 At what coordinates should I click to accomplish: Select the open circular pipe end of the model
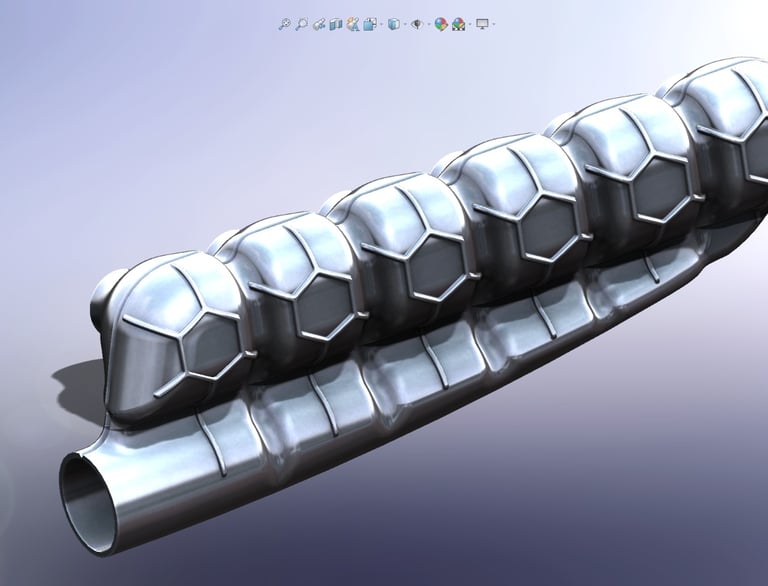[89, 503]
